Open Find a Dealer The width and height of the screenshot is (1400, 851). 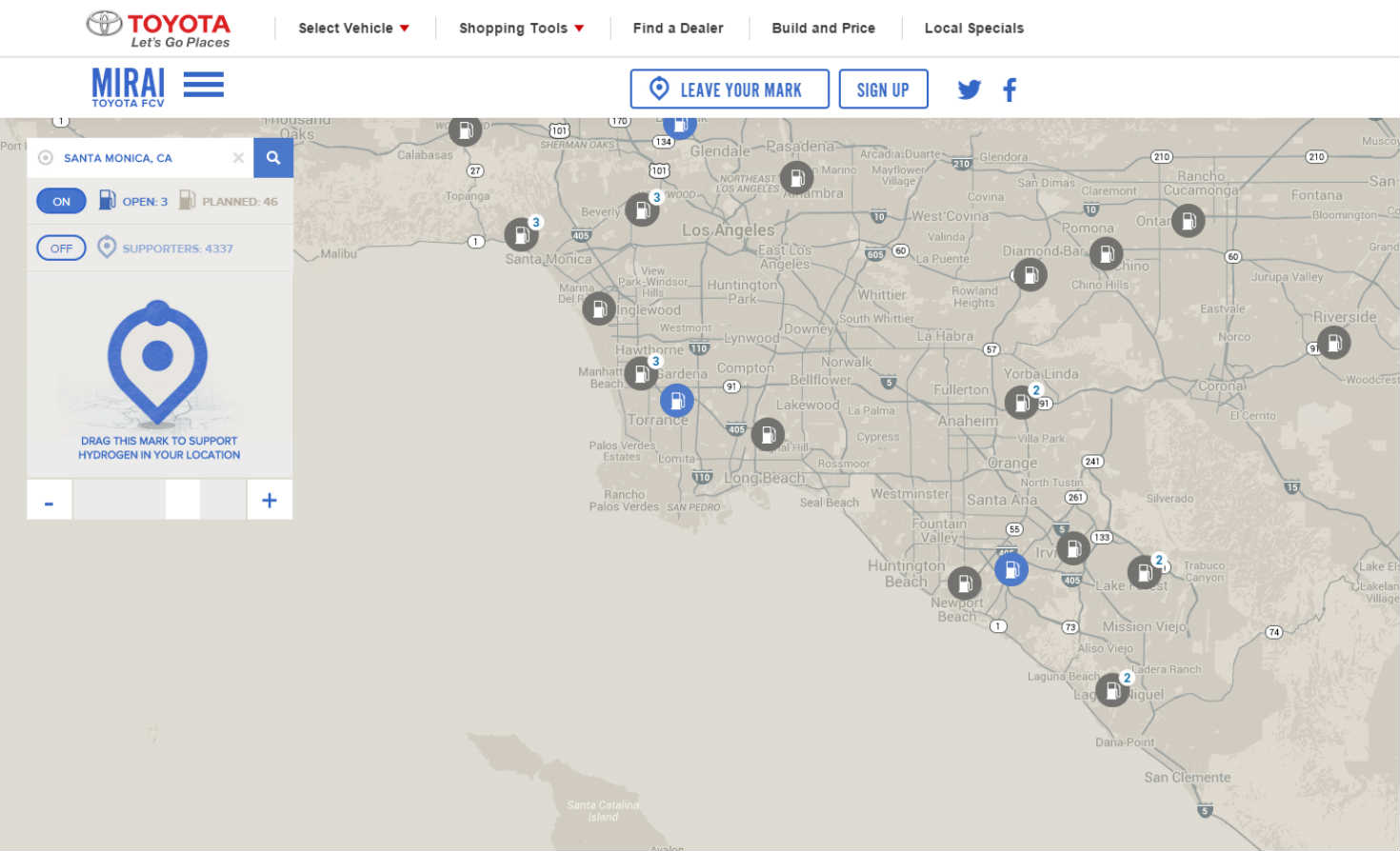tap(678, 28)
